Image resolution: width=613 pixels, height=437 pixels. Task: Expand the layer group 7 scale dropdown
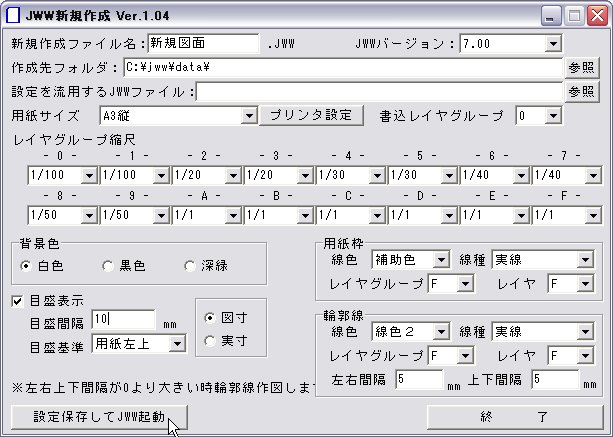[x=593, y=175]
